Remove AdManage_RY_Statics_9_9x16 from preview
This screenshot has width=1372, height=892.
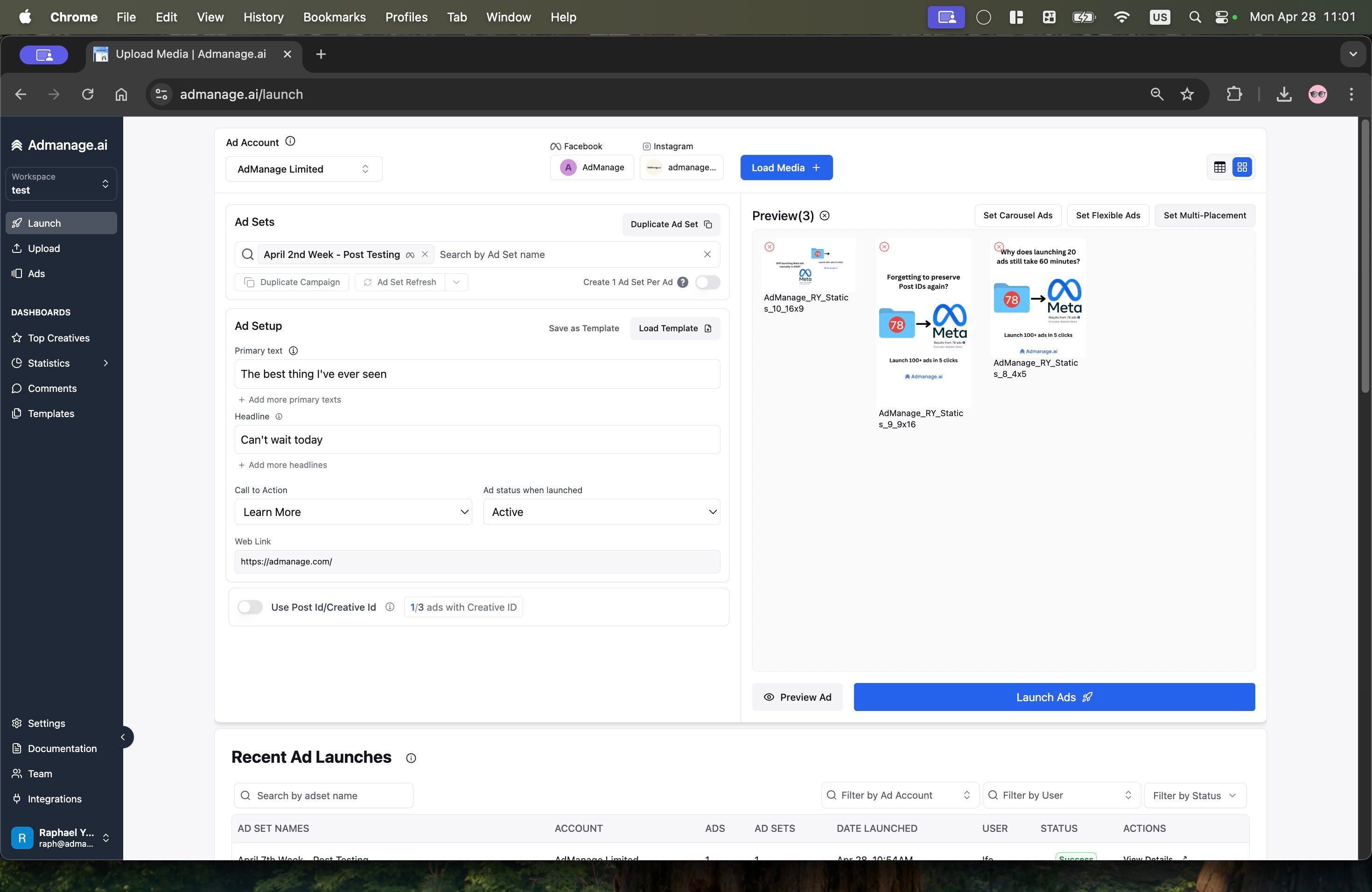point(884,247)
